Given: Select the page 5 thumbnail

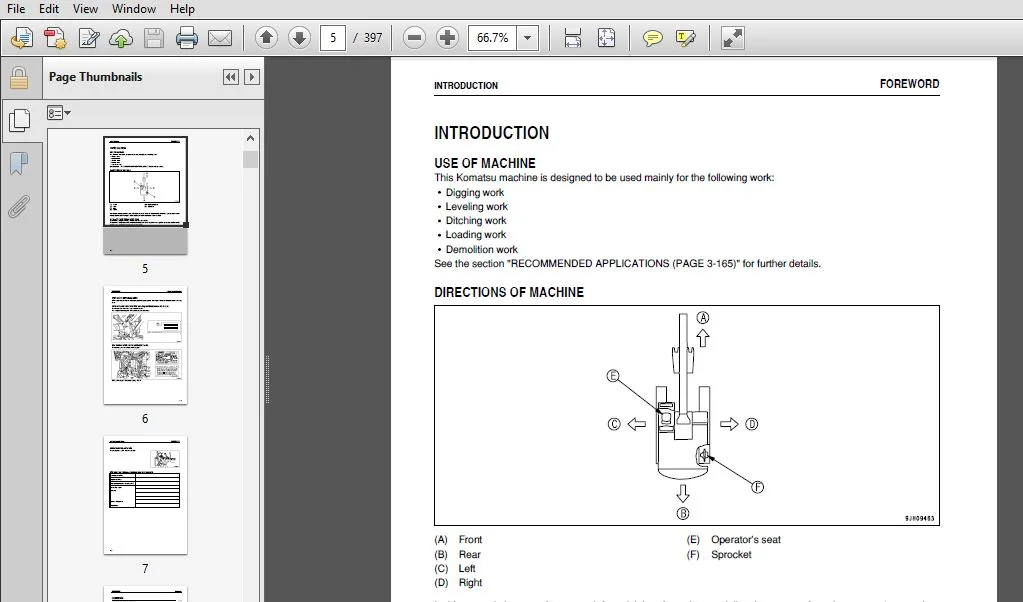Looking at the screenshot, I should [145, 195].
